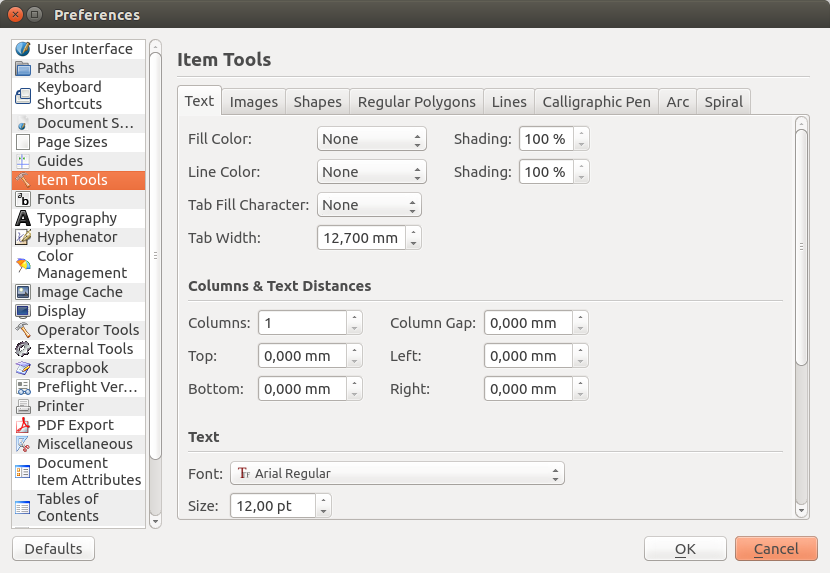This screenshot has height=573, width=830.
Task: Open the Tab Fill Character dropdown
Action: click(x=369, y=205)
